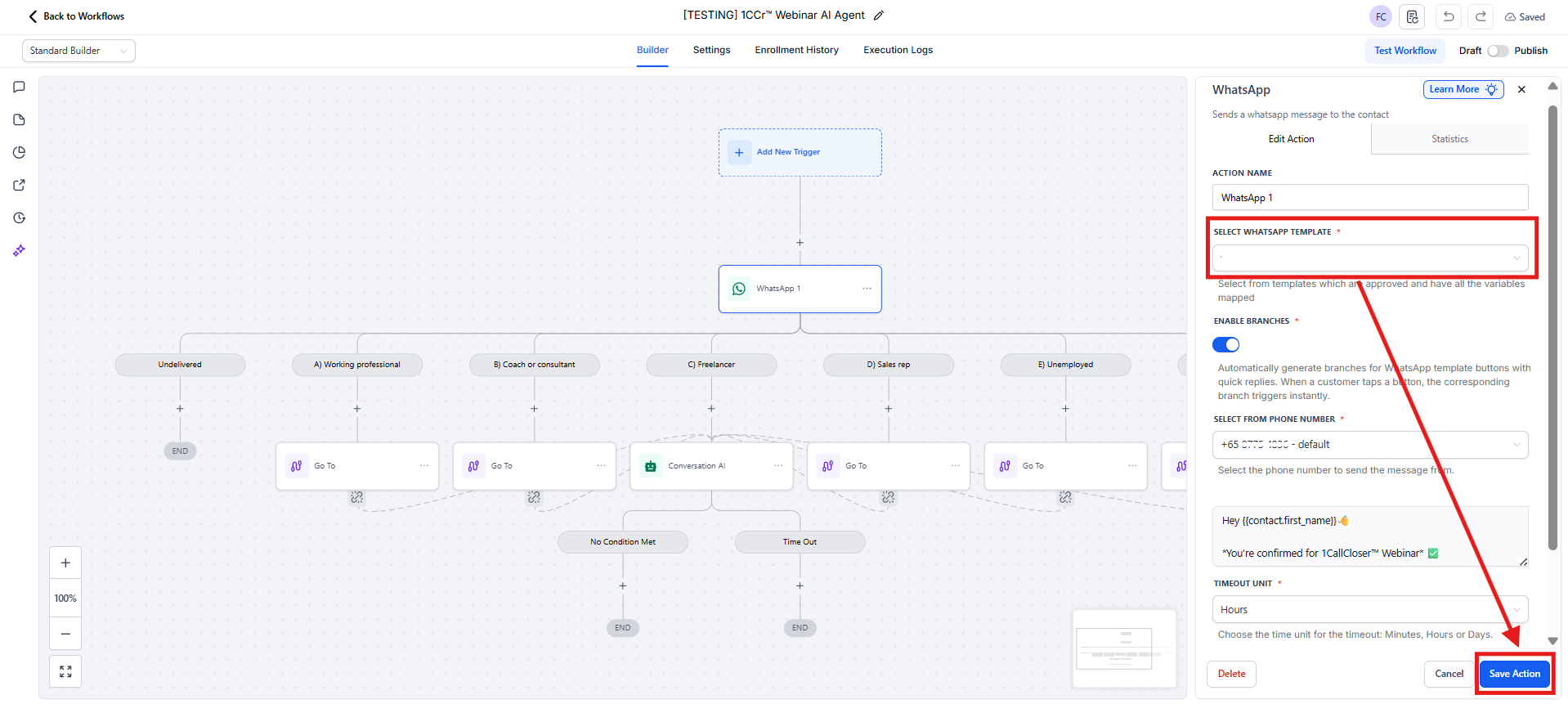
Task: Click the external link icon in left sidebar
Action: pos(20,186)
